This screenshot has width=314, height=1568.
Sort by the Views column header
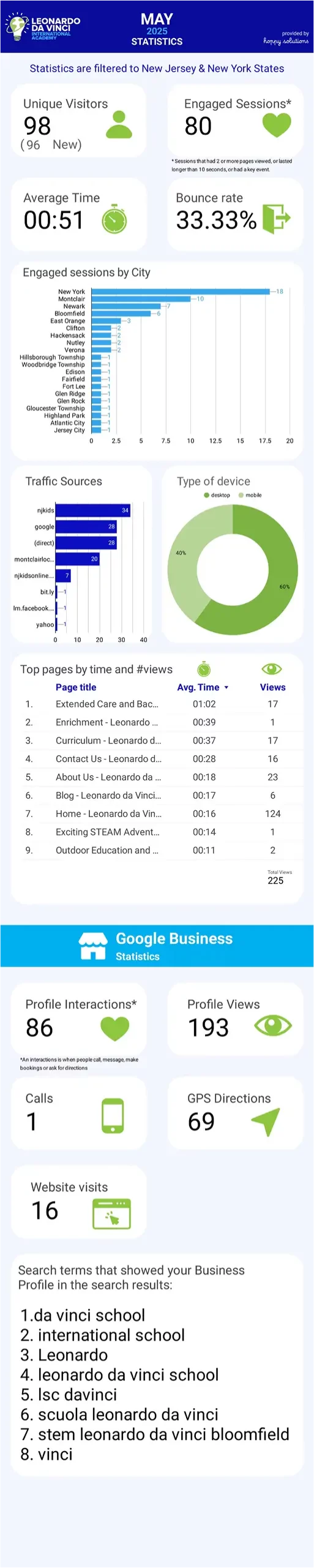click(x=272, y=687)
